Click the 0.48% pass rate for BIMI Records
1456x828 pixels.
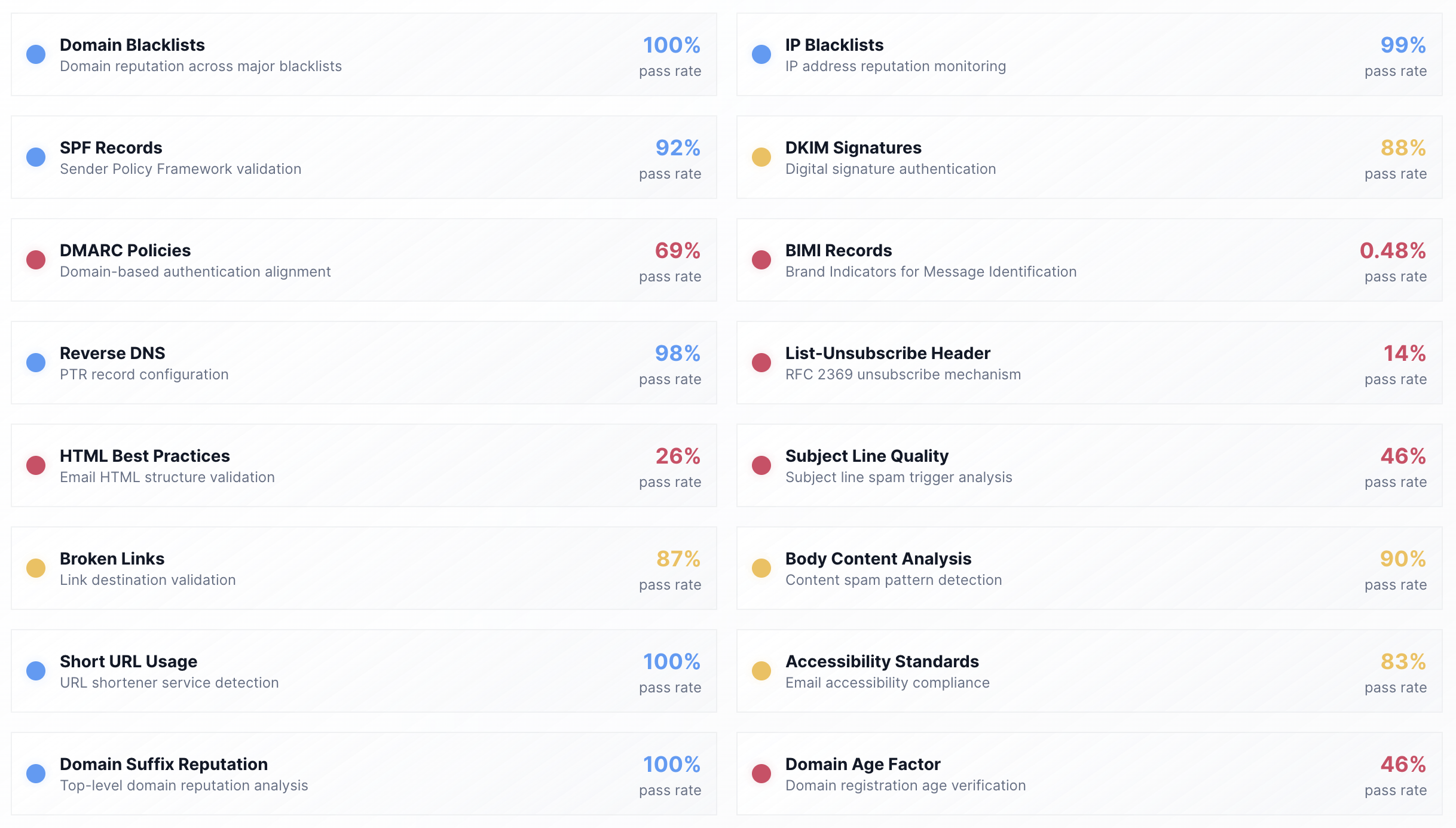pos(1392,250)
